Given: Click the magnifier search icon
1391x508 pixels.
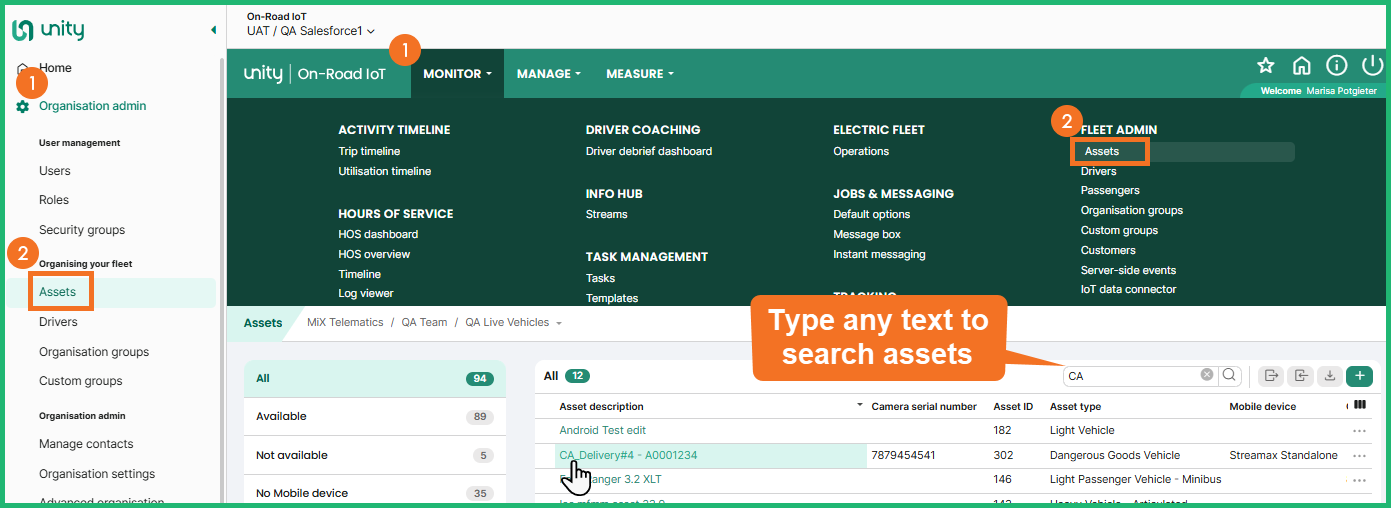Looking at the screenshot, I should coord(1229,375).
